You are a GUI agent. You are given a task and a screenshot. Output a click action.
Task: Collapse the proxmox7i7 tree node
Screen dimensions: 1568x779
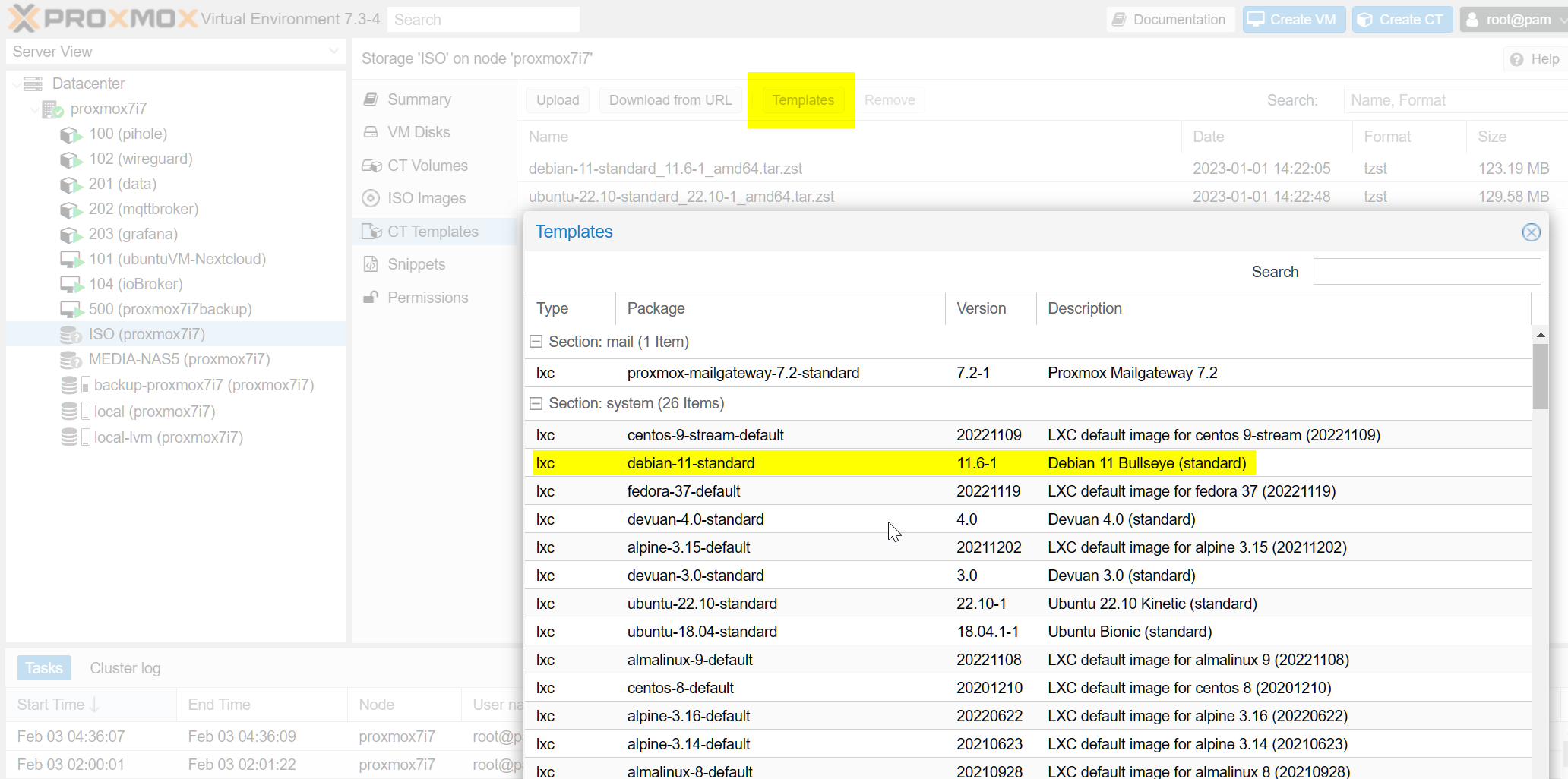34,109
